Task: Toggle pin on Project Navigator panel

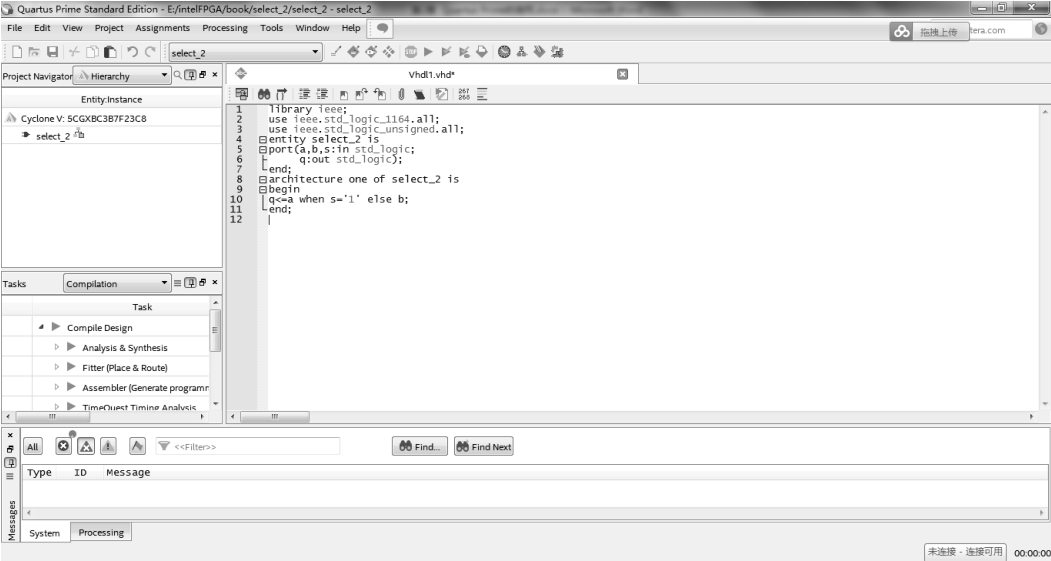Action: [190, 75]
